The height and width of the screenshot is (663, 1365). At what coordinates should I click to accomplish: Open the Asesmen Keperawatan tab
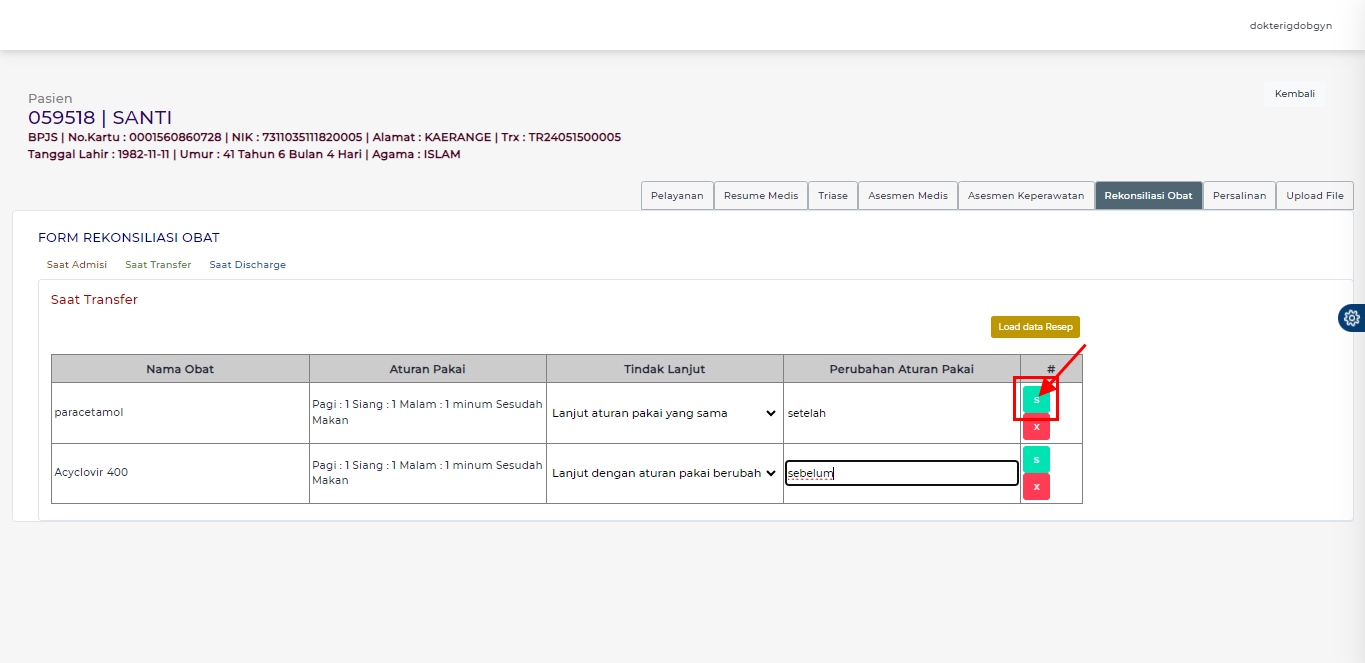click(x=1025, y=196)
